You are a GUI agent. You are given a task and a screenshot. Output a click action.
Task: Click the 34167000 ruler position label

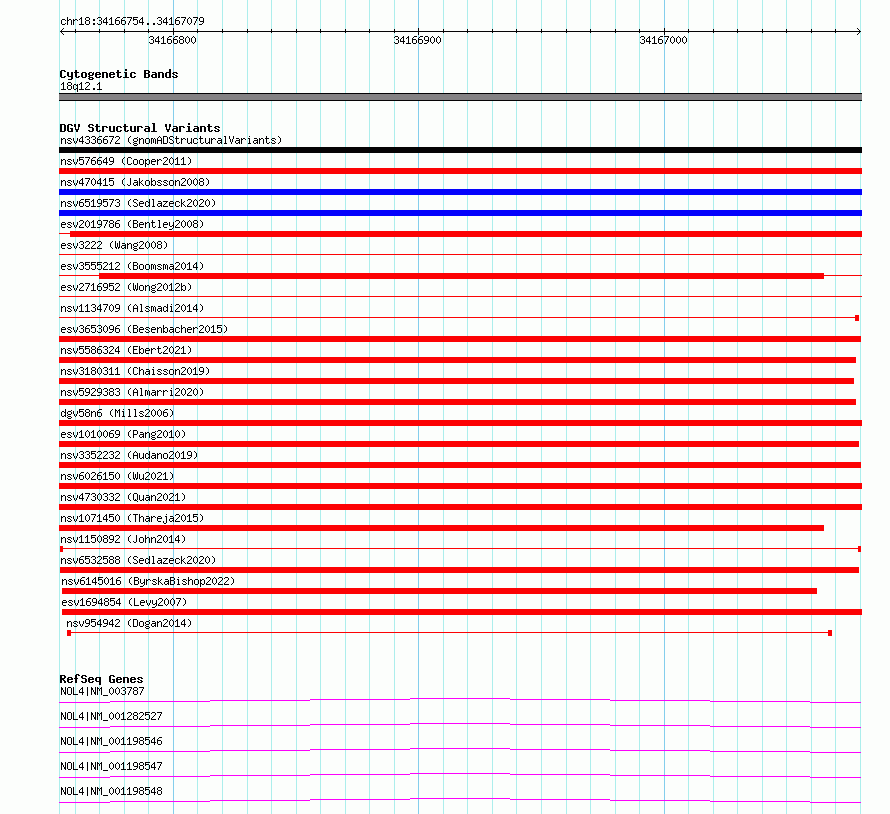[x=663, y=40]
